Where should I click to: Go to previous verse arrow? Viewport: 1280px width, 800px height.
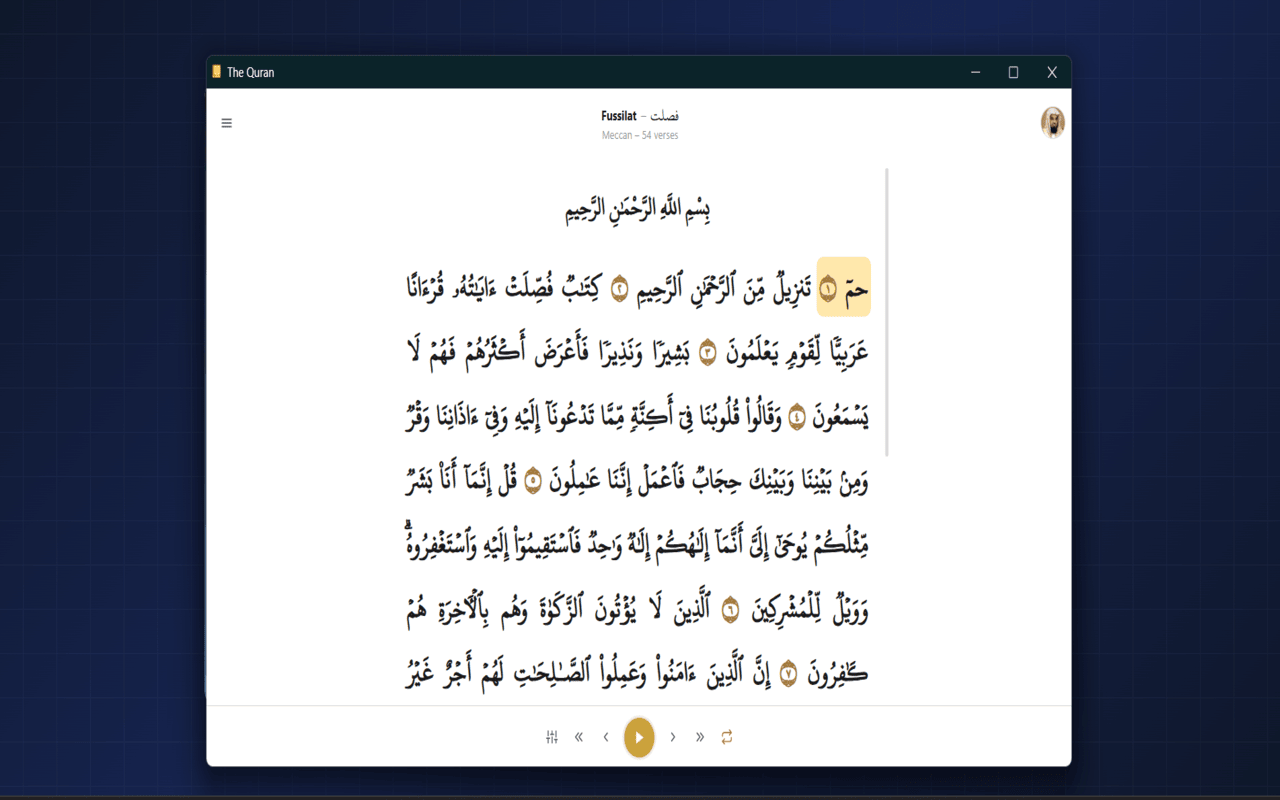(x=606, y=737)
